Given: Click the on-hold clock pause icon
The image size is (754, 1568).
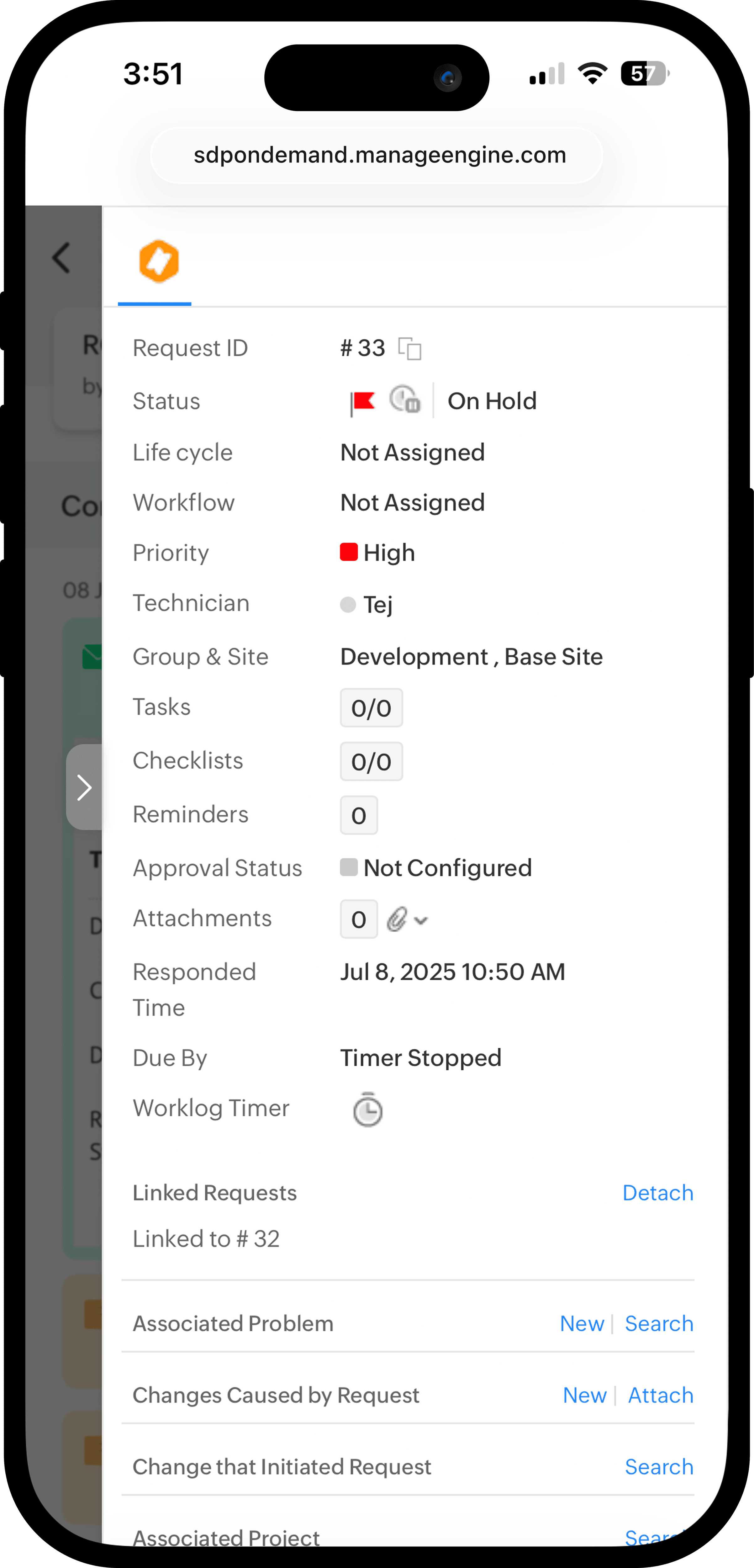Looking at the screenshot, I should [x=405, y=400].
